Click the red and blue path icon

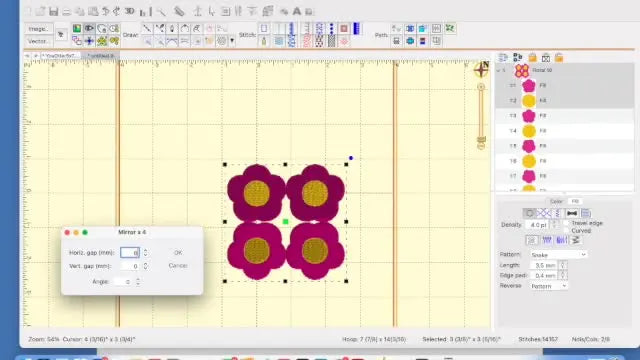[423, 41]
